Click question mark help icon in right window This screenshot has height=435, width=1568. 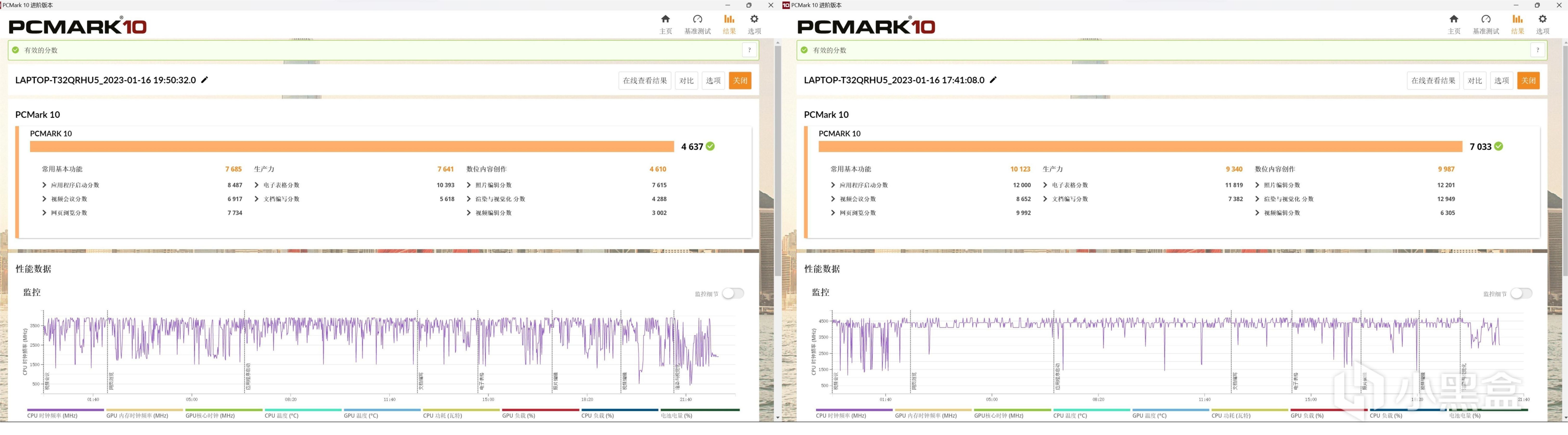pyautogui.click(x=1538, y=50)
